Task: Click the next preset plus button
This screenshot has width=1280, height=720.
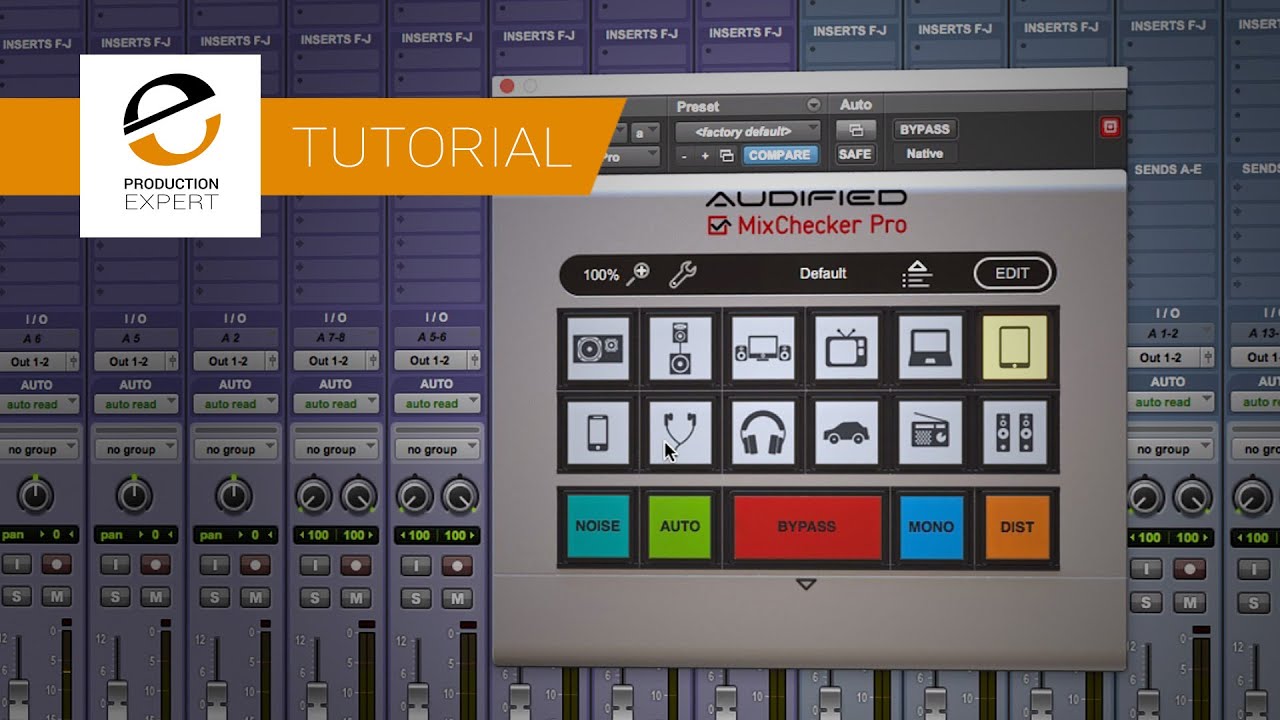Action: (705, 156)
